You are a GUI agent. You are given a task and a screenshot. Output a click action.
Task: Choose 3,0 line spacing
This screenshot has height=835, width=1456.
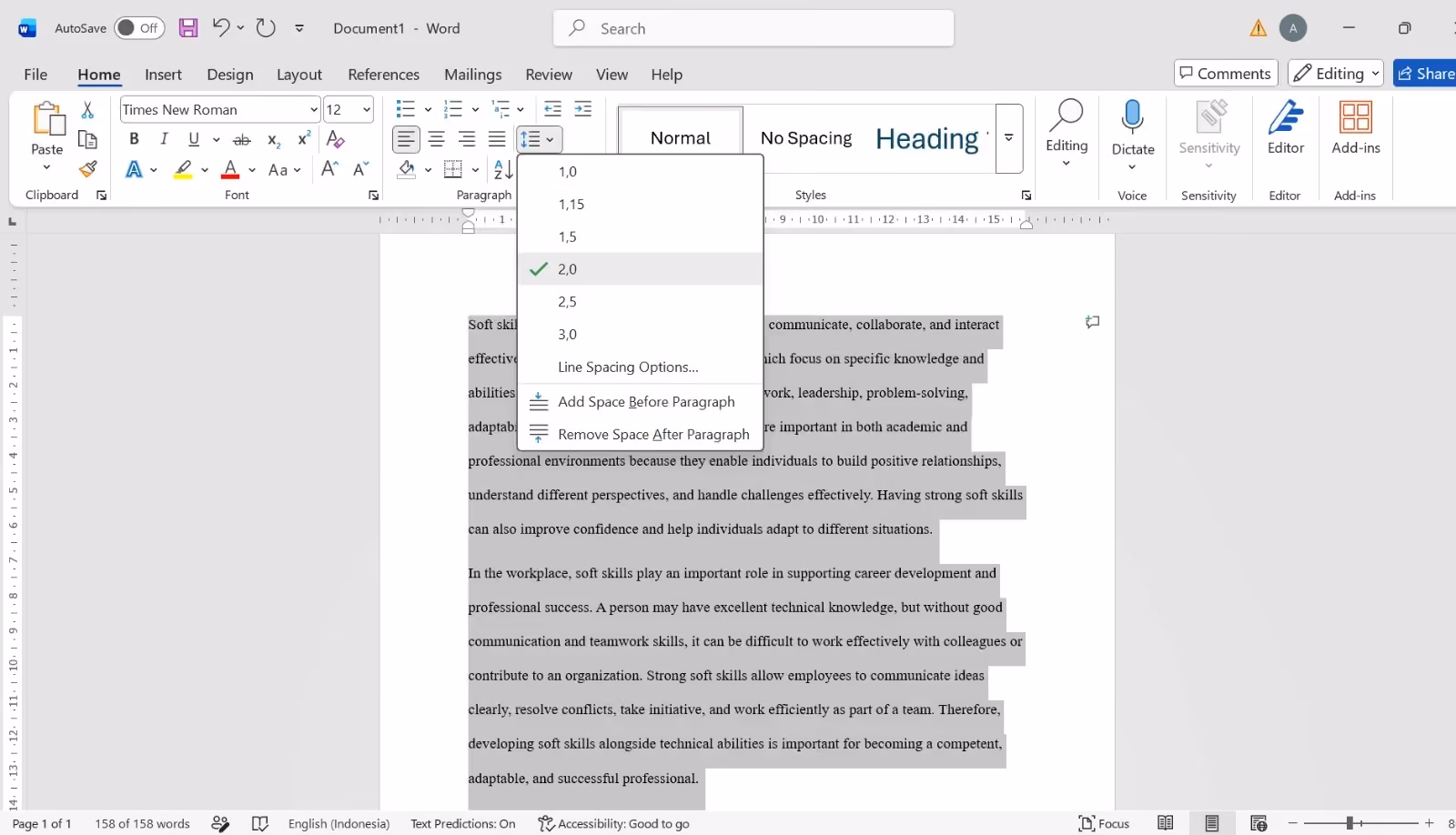(x=640, y=334)
